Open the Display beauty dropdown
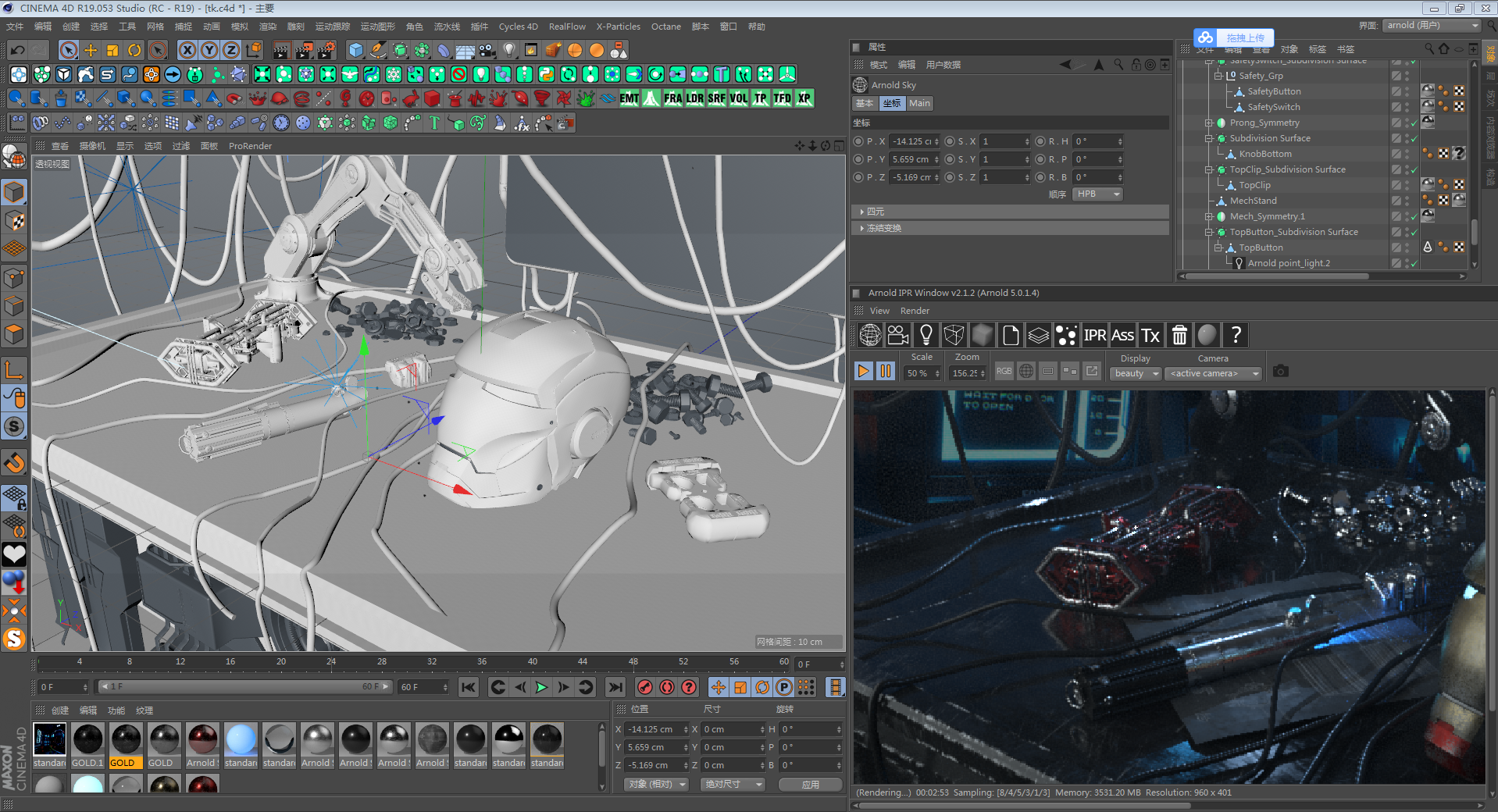Image resolution: width=1498 pixels, height=812 pixels. tap(1136, 373)
